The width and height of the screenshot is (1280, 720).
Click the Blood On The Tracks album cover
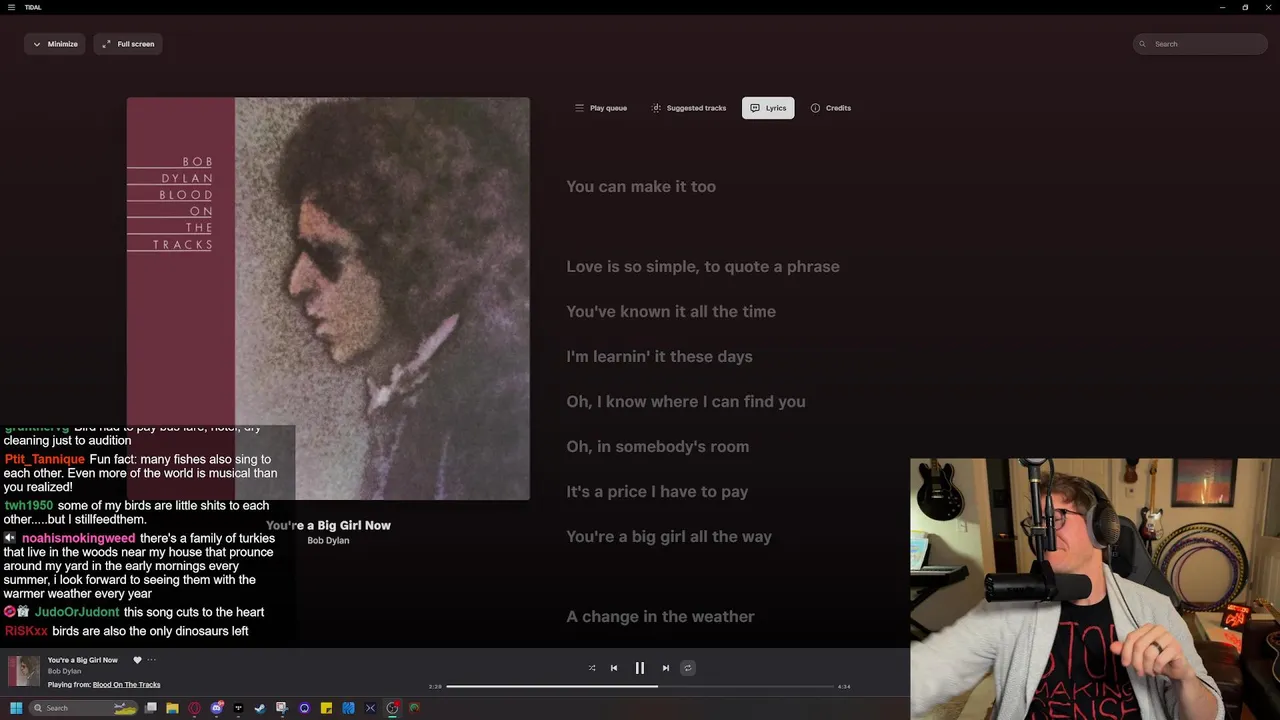(x=328, y=298)
